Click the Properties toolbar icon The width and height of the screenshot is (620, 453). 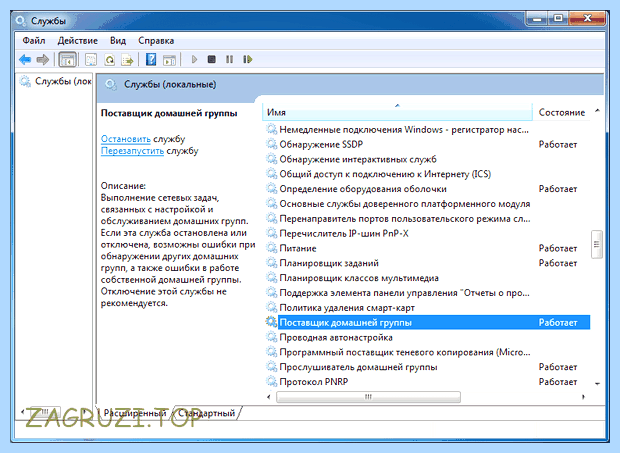click(x=91, y=60)
